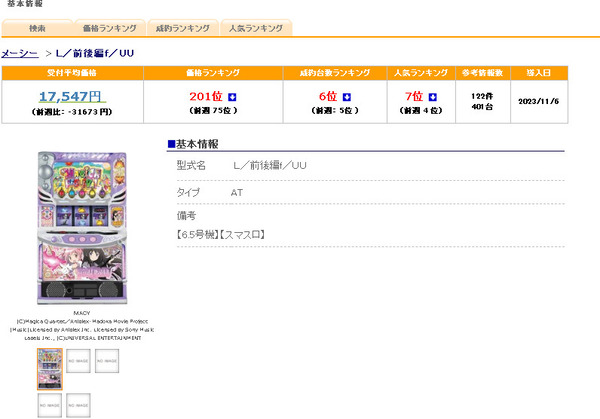600x419 pixels.
Task: Select second NO IMAGE thumbnail in bottom row
Action: click(78, 405)
